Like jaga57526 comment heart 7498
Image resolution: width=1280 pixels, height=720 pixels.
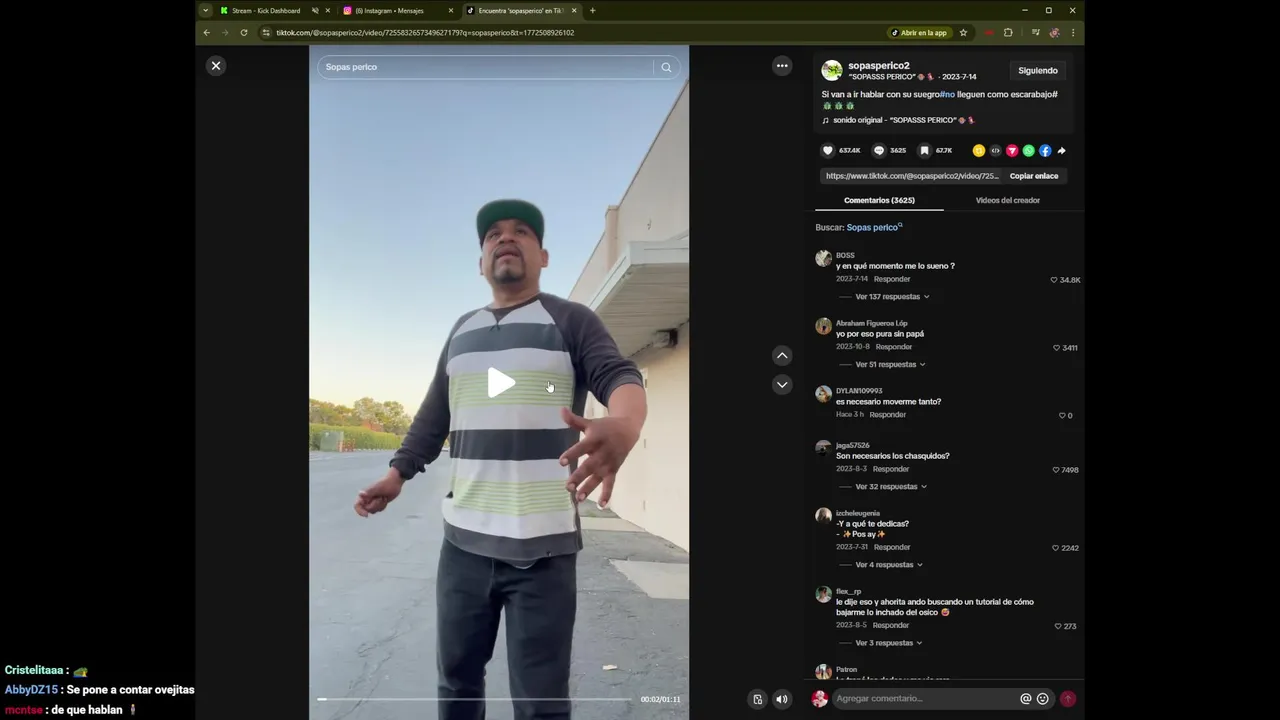(1056, 470)
